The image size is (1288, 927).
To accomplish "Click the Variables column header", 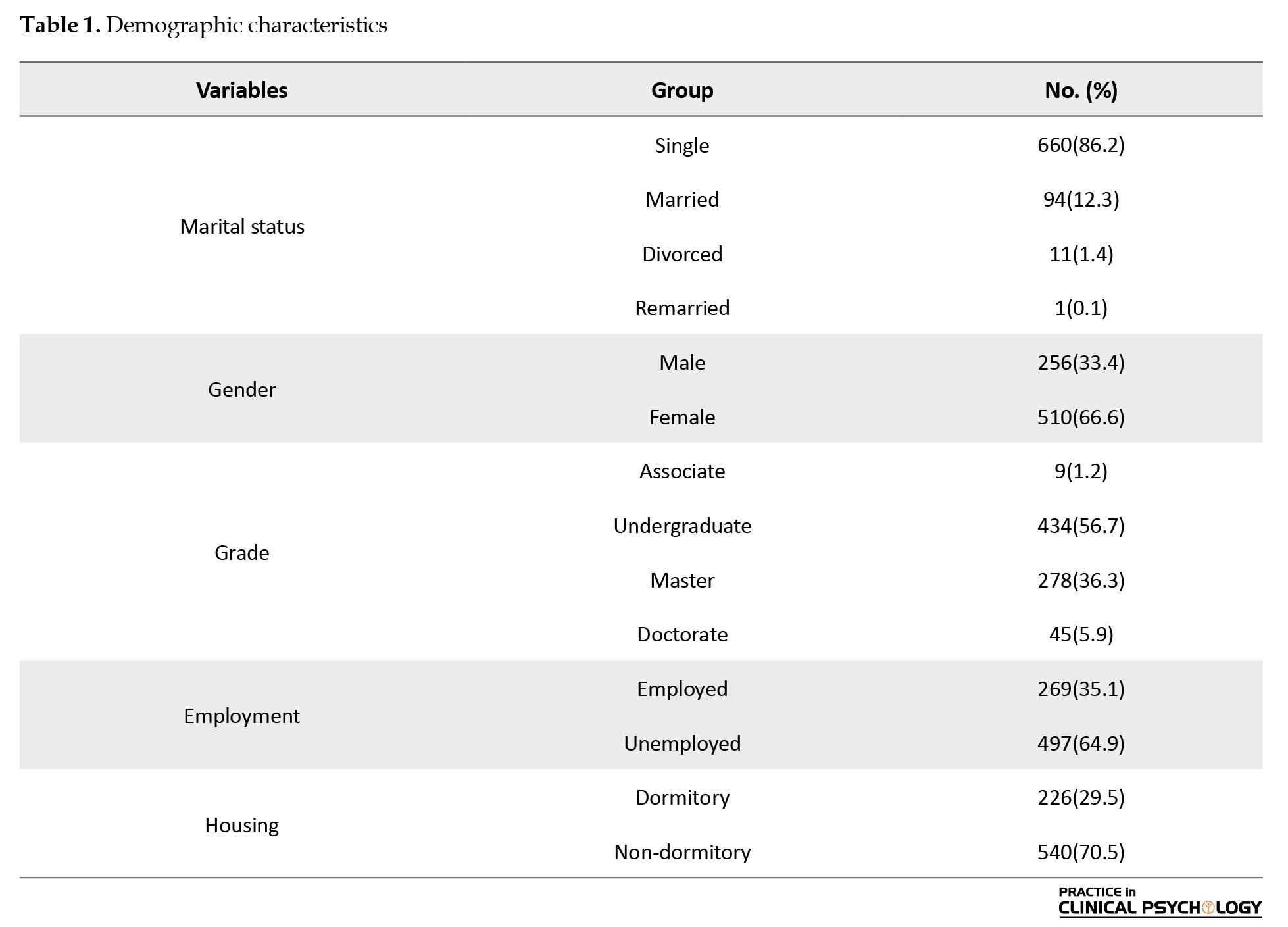I will [x=241, y=90].
